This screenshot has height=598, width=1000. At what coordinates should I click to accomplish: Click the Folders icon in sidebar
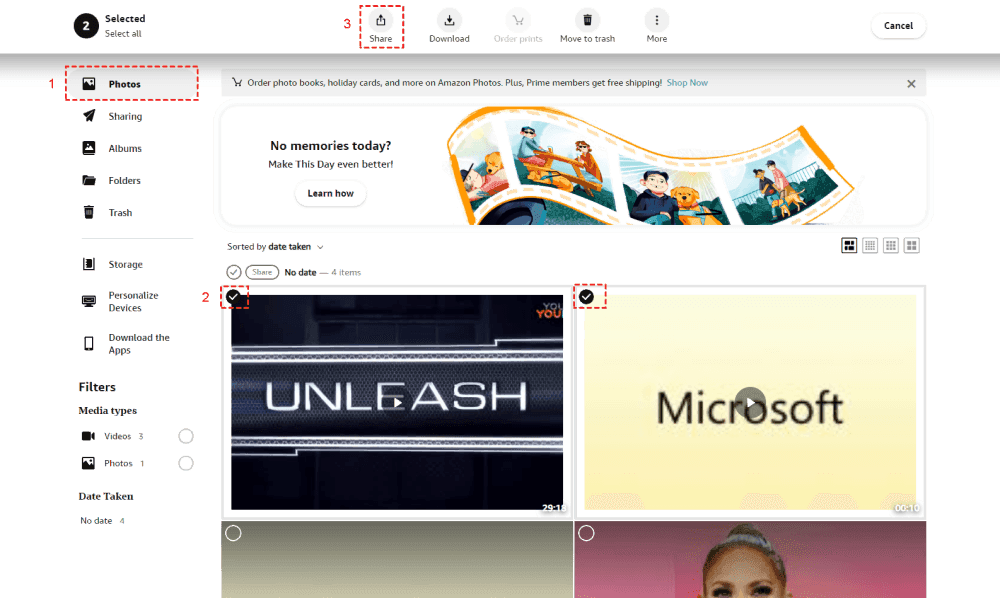(x=89, y=180)
